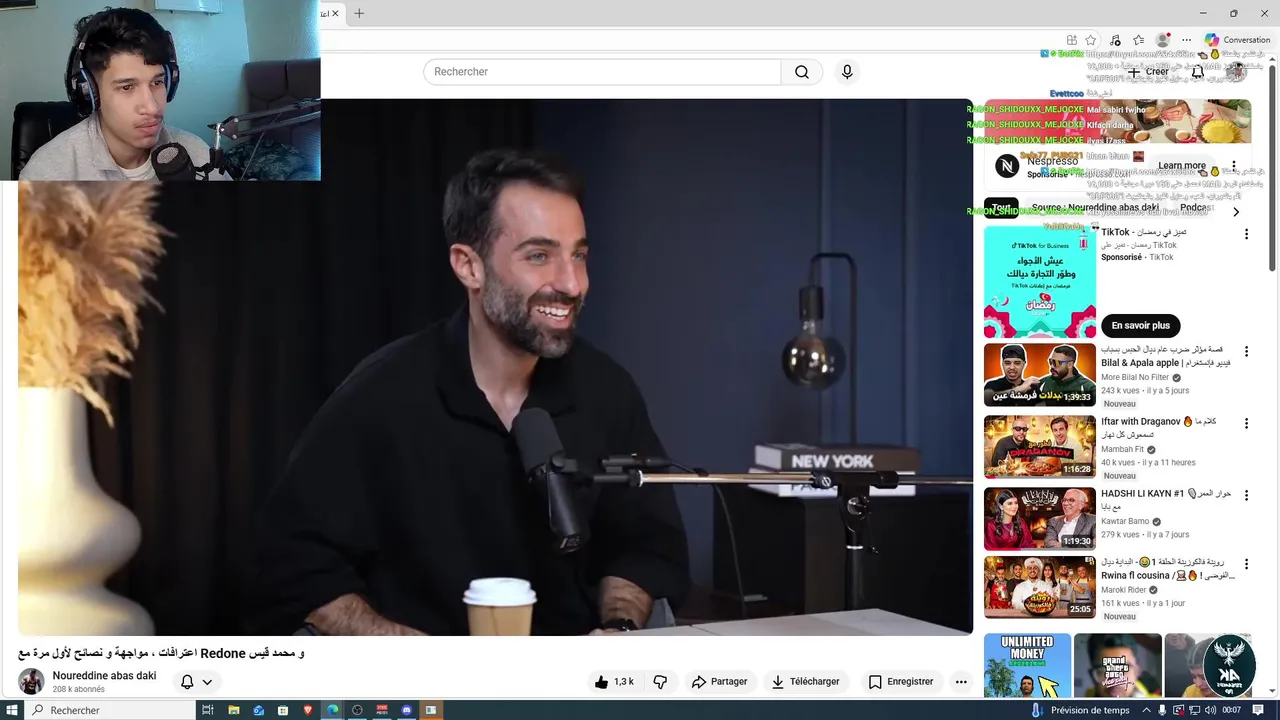This screenshot has height=720, width=1280.
Task: Switch to Microsoft Edge in taskbar
Action: click(333, 710)
